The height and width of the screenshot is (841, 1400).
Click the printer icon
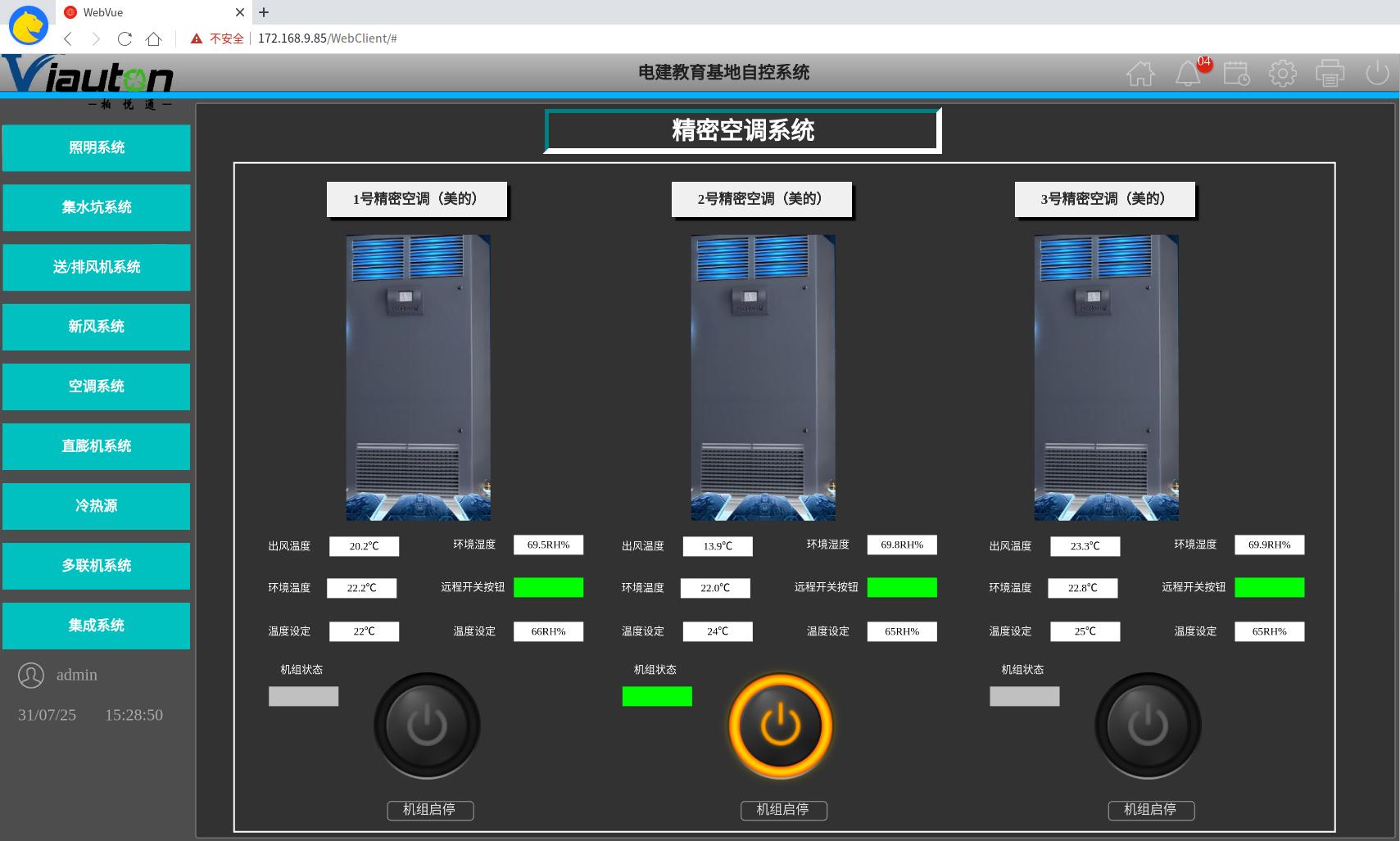pos(1330,74)
